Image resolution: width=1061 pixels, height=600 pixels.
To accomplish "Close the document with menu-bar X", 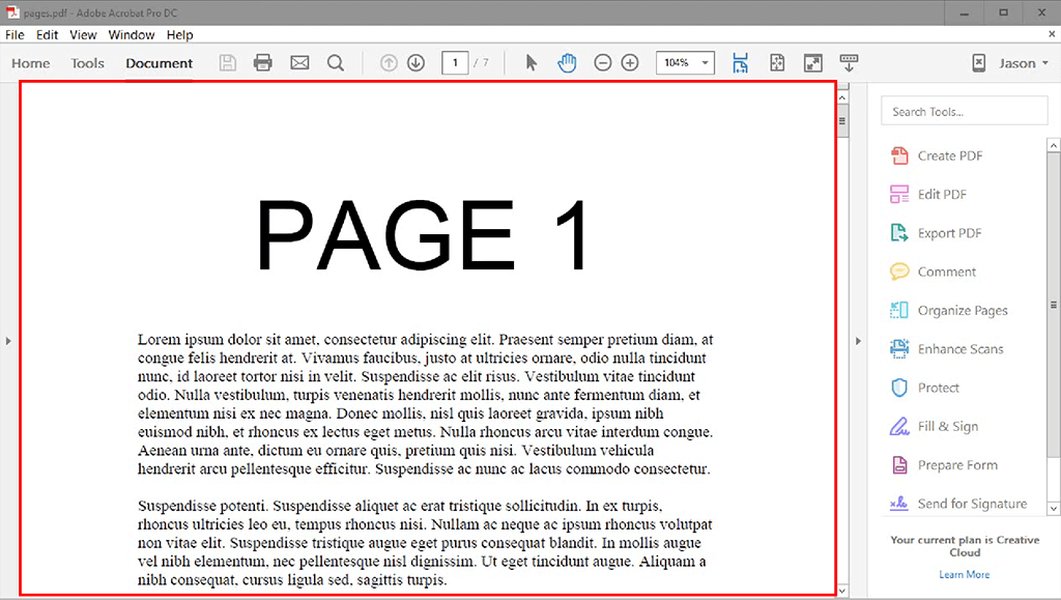I will (1052, 34).
